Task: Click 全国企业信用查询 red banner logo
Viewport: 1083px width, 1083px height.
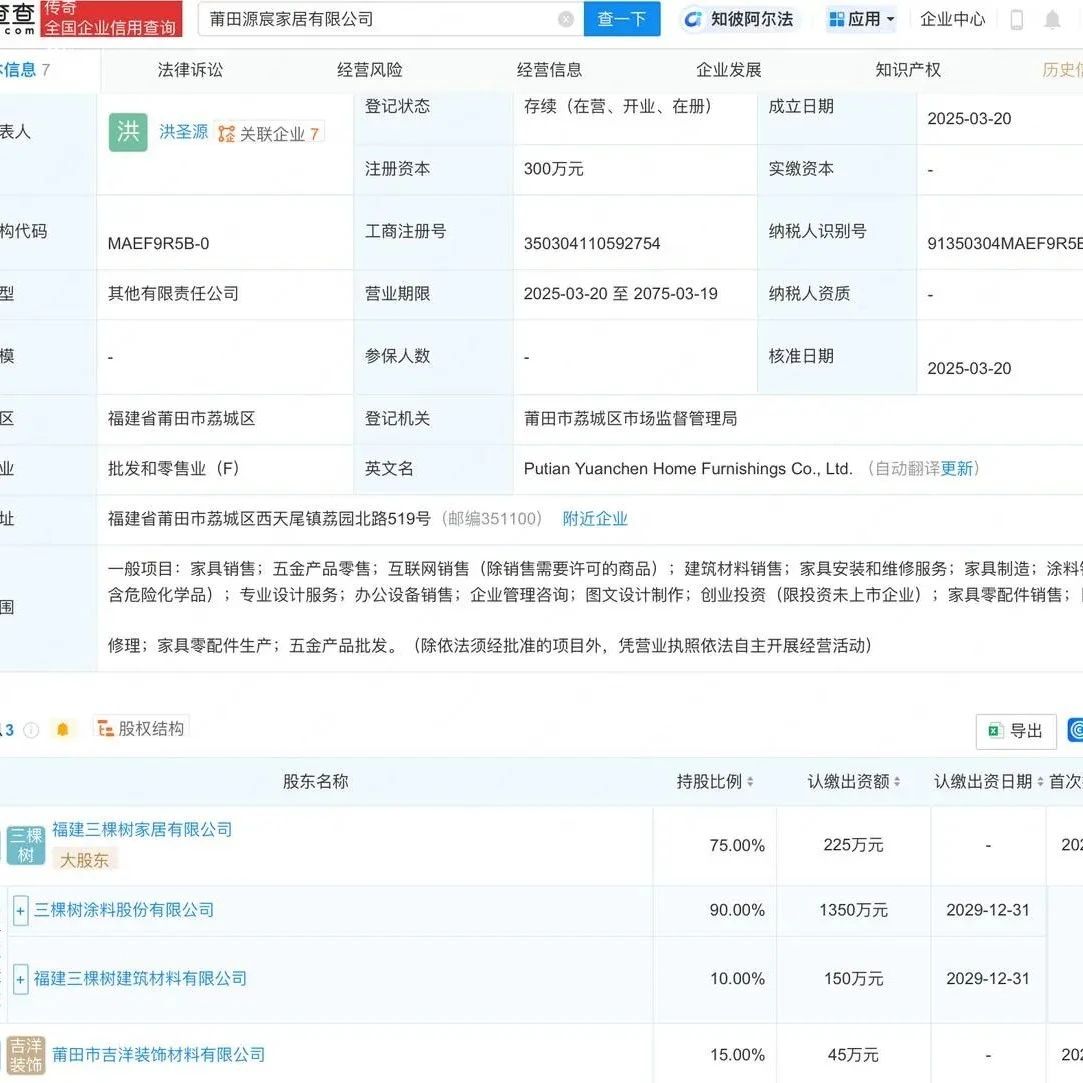Action: tap(111, 19)
